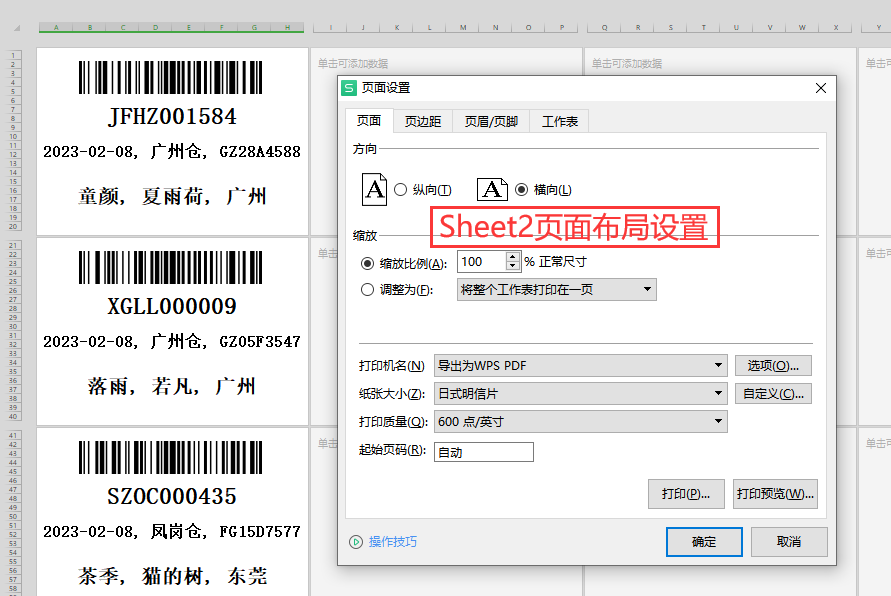Open the 打印质量 dropdown 600 点/英寸
The image size is (891, 596).
pyautogui.click(x=581, y=422)
